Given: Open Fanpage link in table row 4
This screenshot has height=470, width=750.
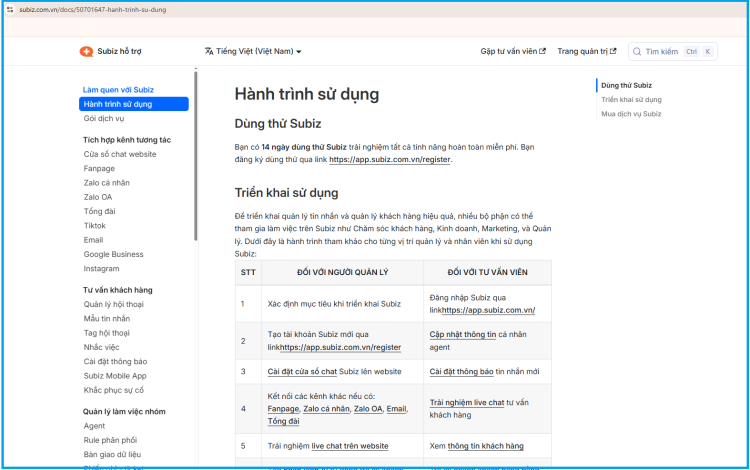Looking at the screenshot, I should [x=283, y=409].
